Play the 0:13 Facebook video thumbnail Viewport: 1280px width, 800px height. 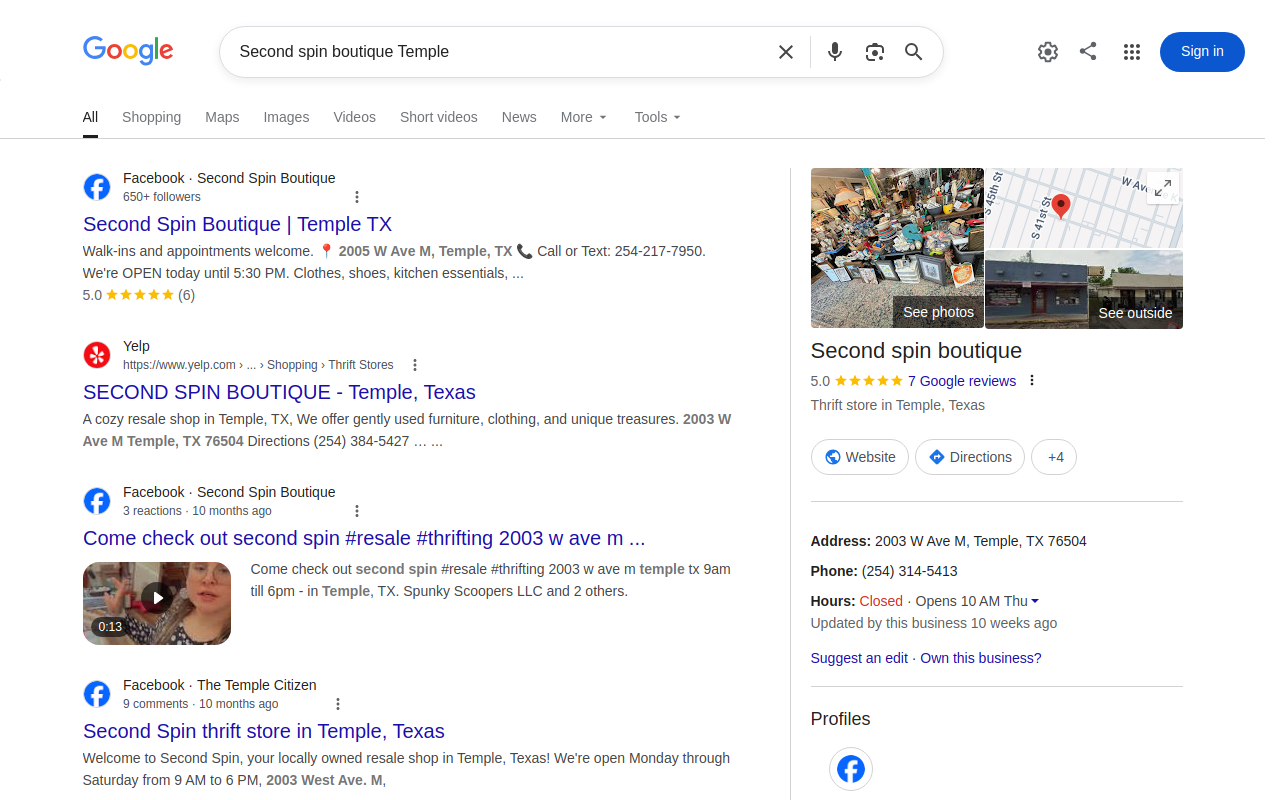click(x=157, y=603)
